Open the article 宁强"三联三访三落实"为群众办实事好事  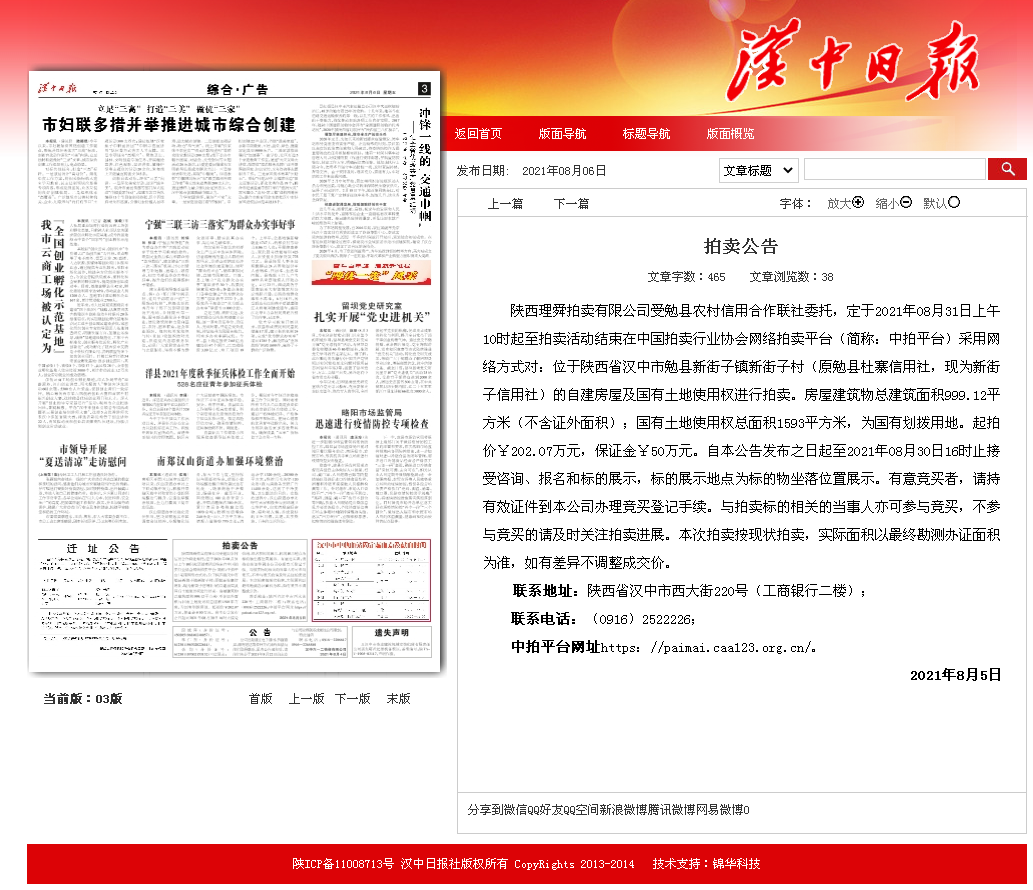tap(220, 225)
